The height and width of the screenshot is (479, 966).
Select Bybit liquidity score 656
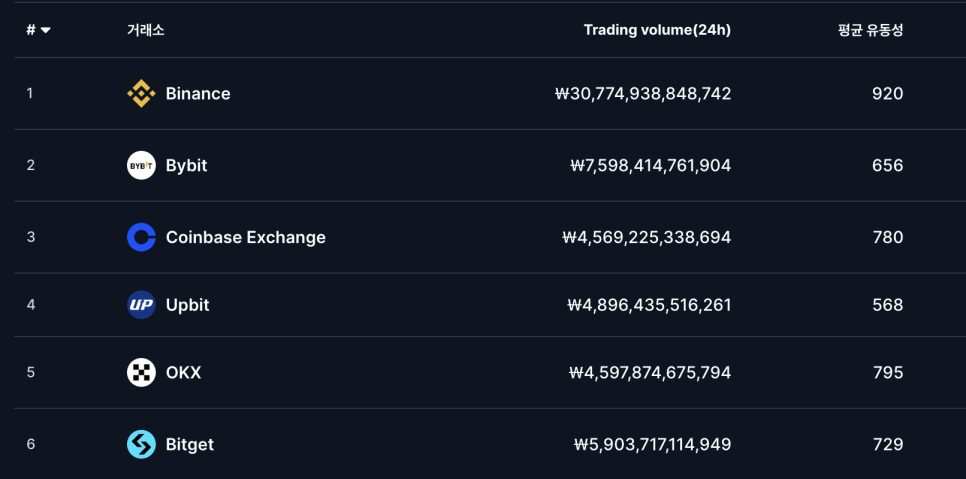[888, 166]
